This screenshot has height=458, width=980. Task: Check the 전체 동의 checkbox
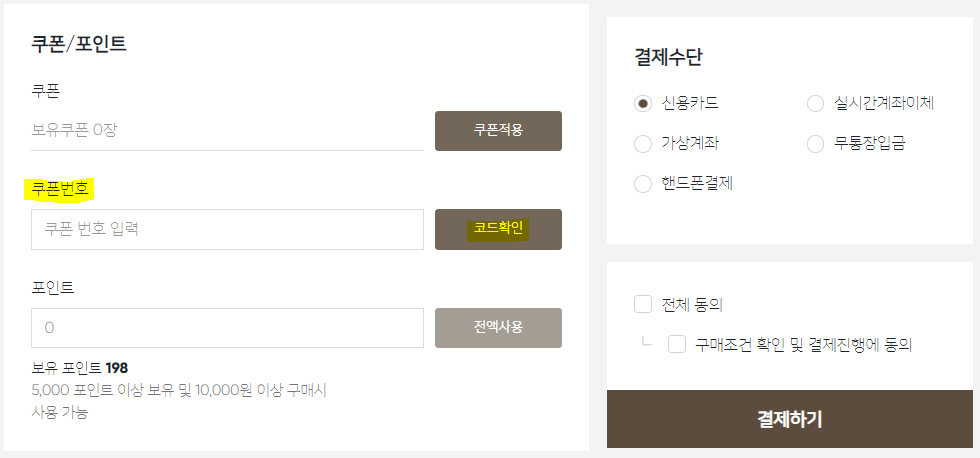click(642, 304)
